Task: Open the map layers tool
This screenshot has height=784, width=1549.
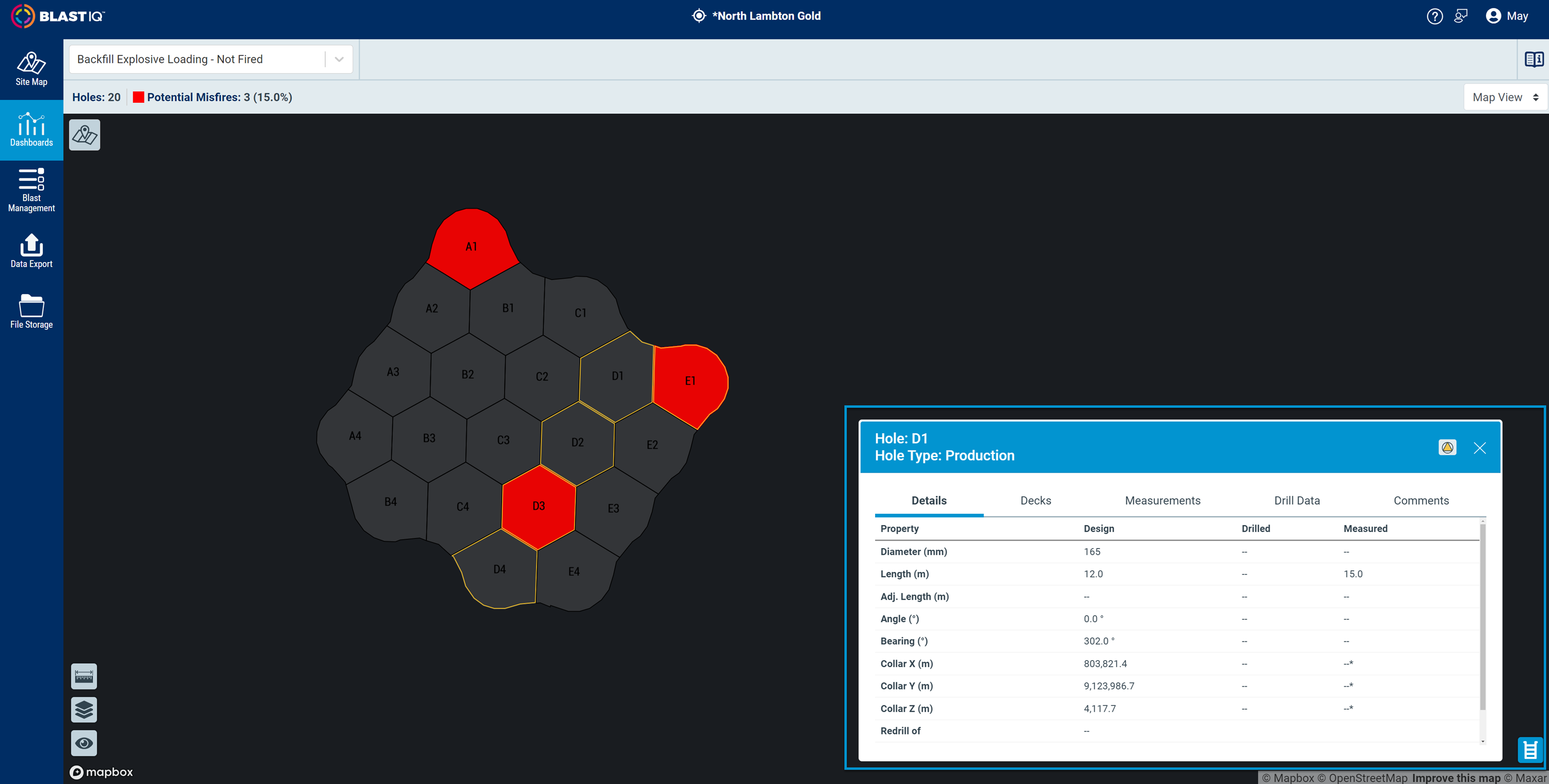Action: pyautogui.click(x=84, y=710)
